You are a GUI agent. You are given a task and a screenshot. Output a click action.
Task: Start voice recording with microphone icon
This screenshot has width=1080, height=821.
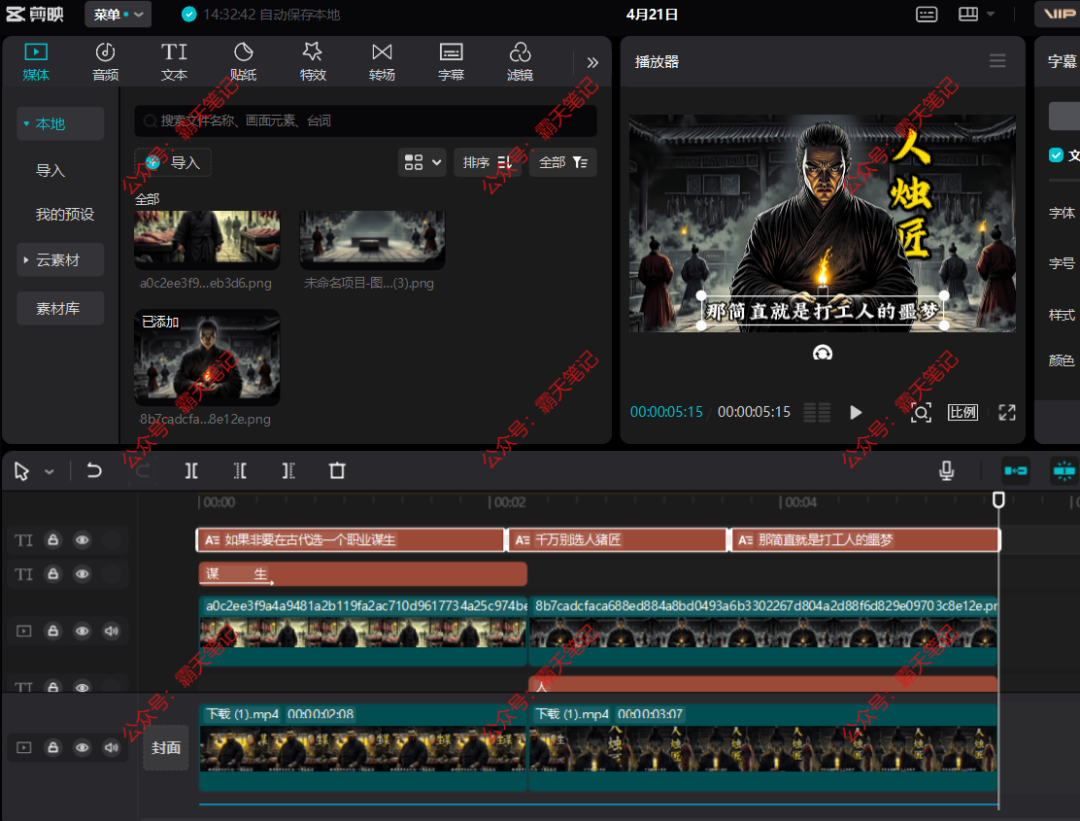pos(946,470)
